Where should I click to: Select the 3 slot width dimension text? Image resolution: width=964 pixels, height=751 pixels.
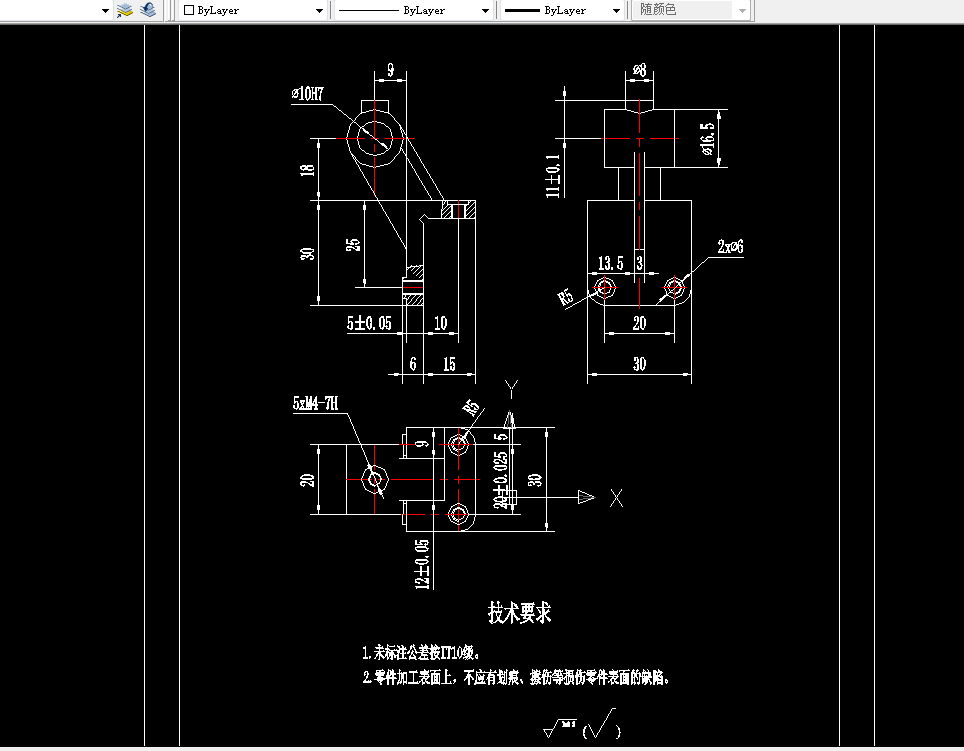pos(639,263)
